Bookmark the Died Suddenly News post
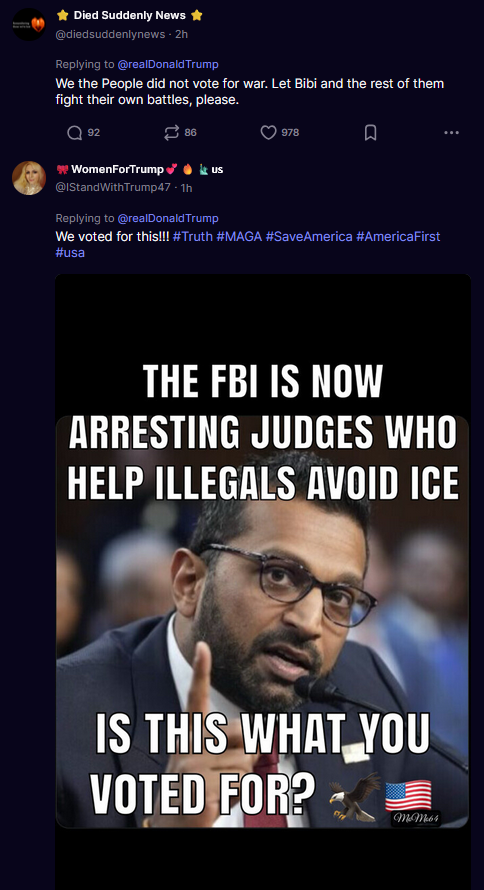Image resolution: width=484 pixels, height=890 pixels. 370,133
